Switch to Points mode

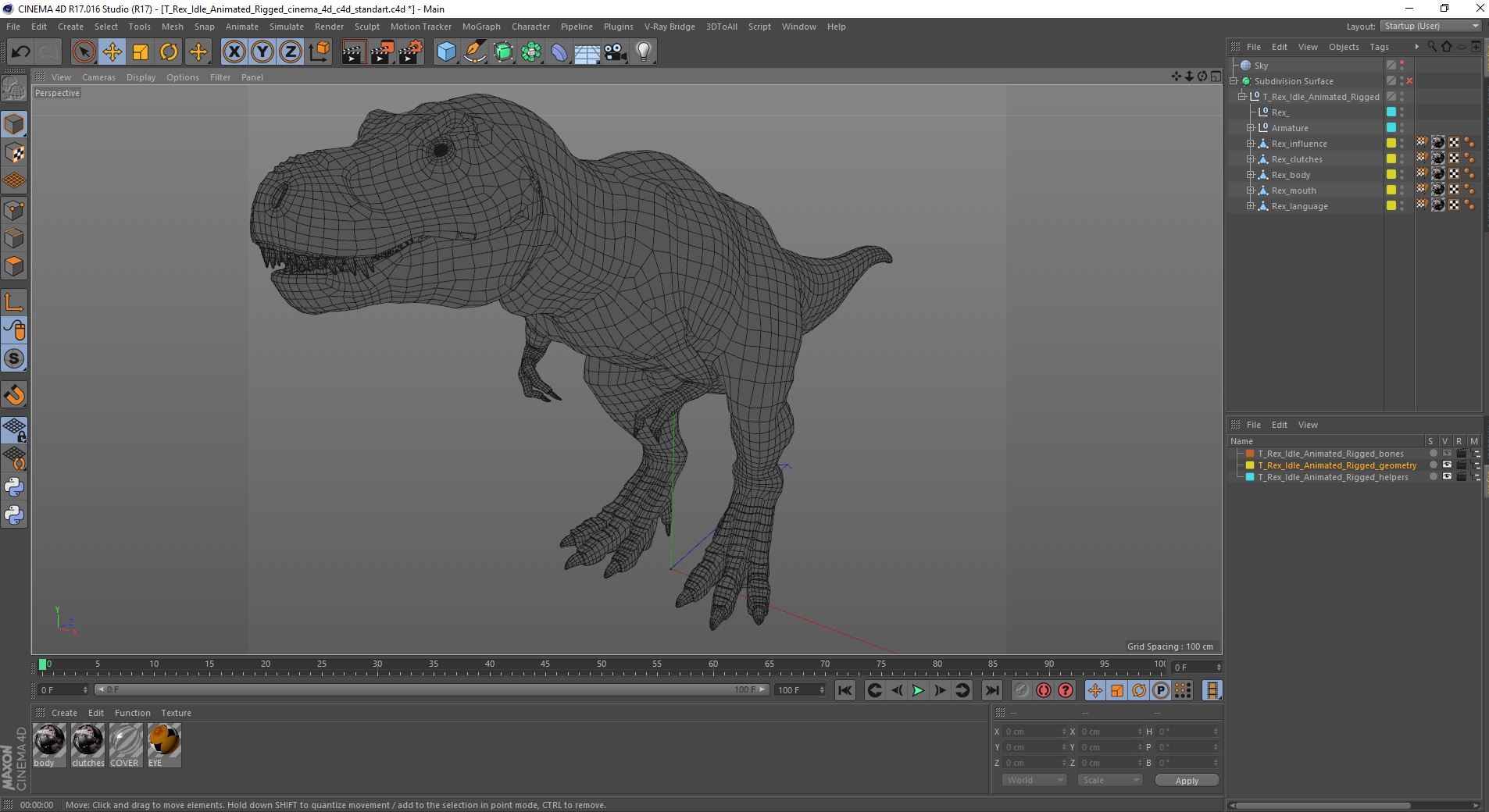point(14,210)
